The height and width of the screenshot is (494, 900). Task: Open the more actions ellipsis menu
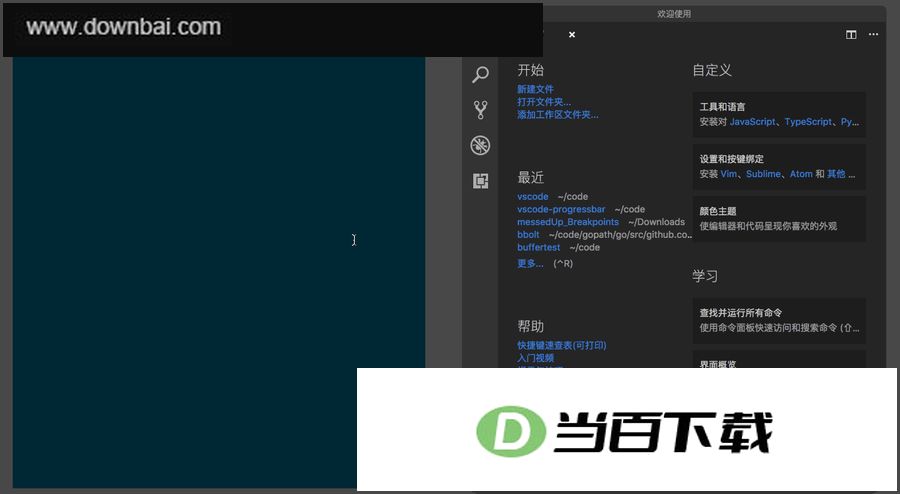click(873, 34)
